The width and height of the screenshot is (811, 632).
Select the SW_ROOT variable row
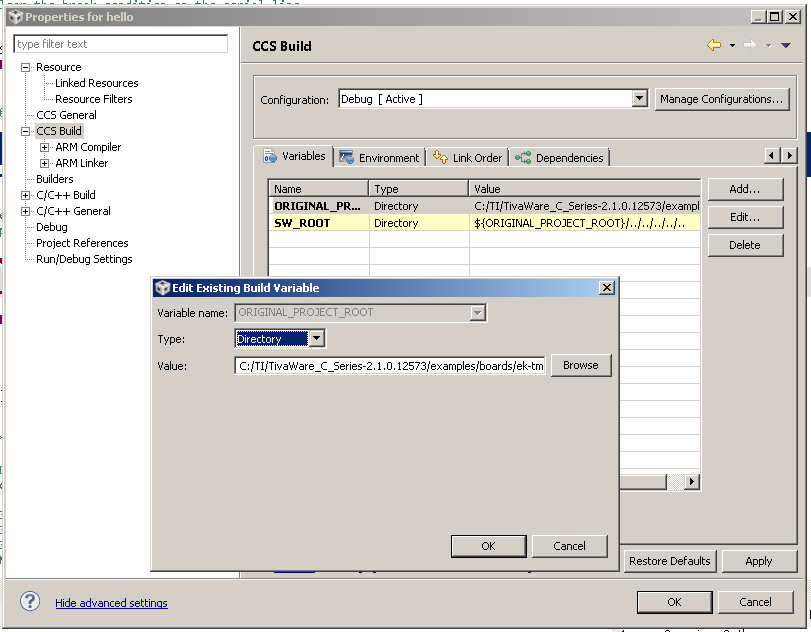pyautogui.click(x=485, y=223)
